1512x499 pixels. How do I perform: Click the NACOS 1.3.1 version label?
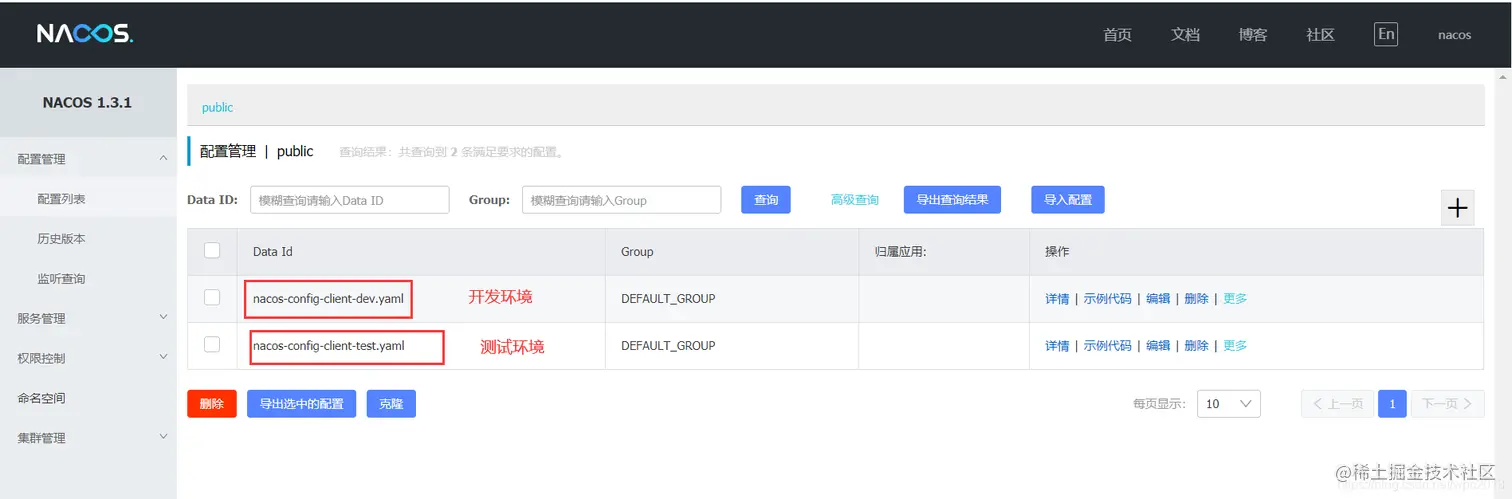pos(87,103)
